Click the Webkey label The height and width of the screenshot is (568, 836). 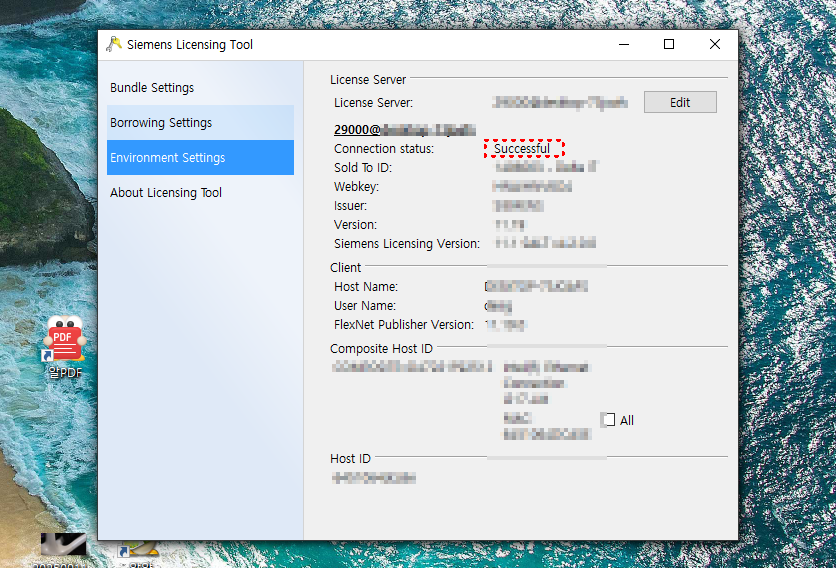[x=356, y=187]
